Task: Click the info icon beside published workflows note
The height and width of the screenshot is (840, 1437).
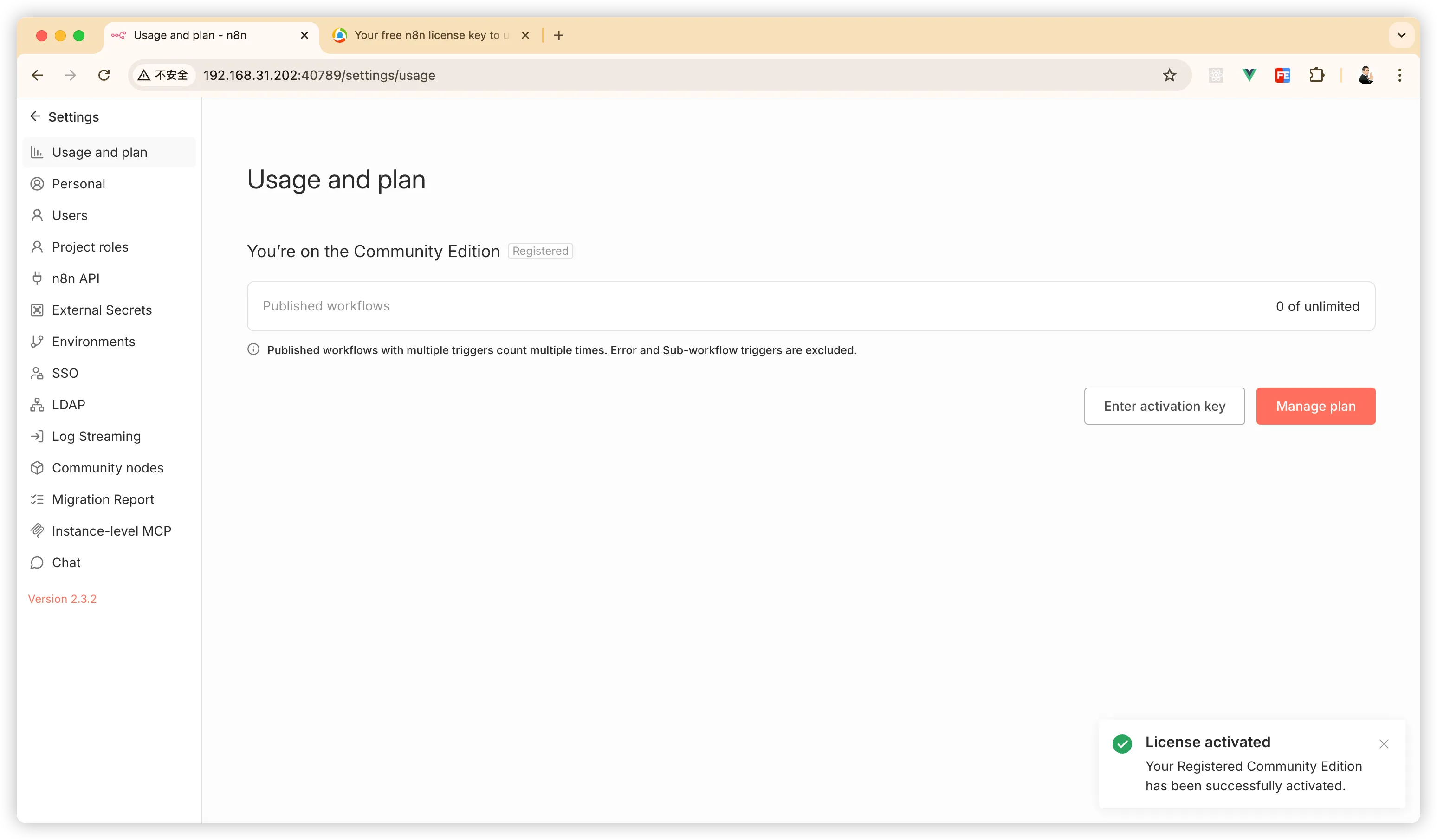Action: [x=253, y=349]
